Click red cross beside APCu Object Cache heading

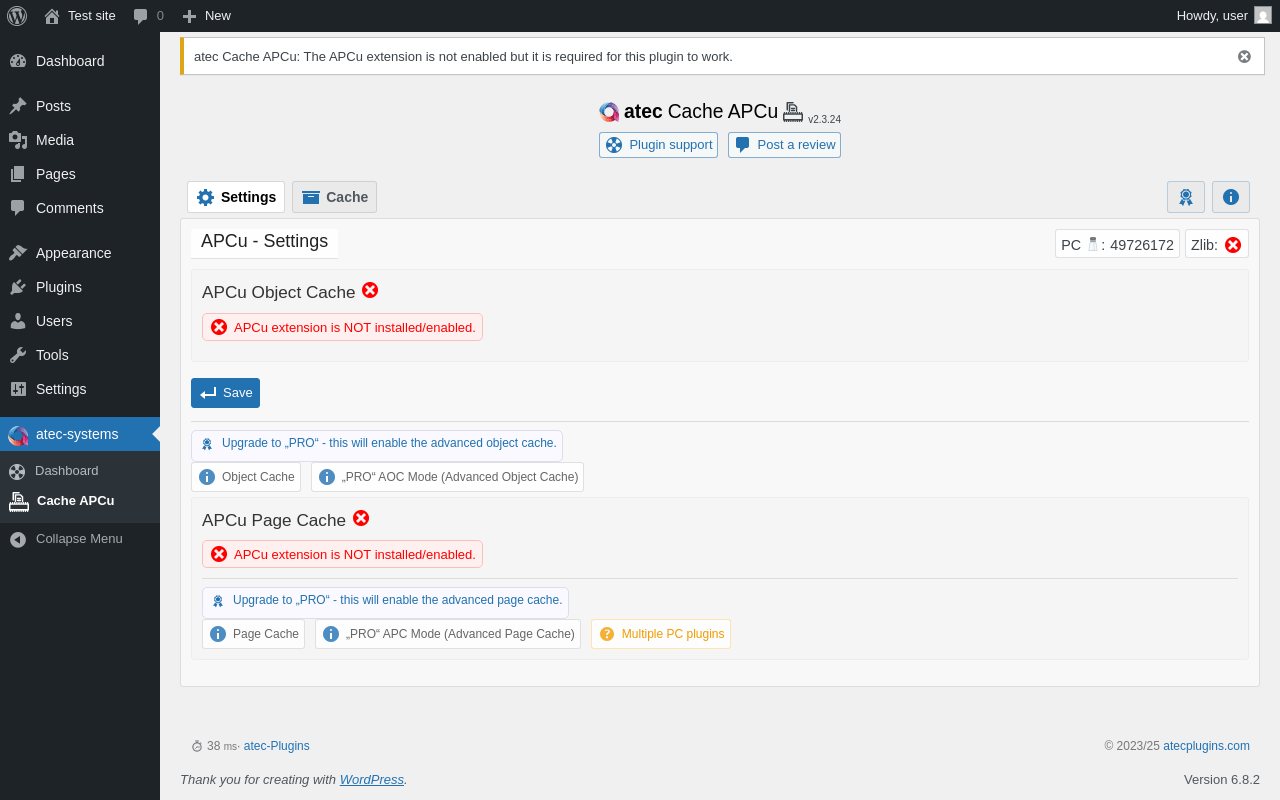[370, 290]
